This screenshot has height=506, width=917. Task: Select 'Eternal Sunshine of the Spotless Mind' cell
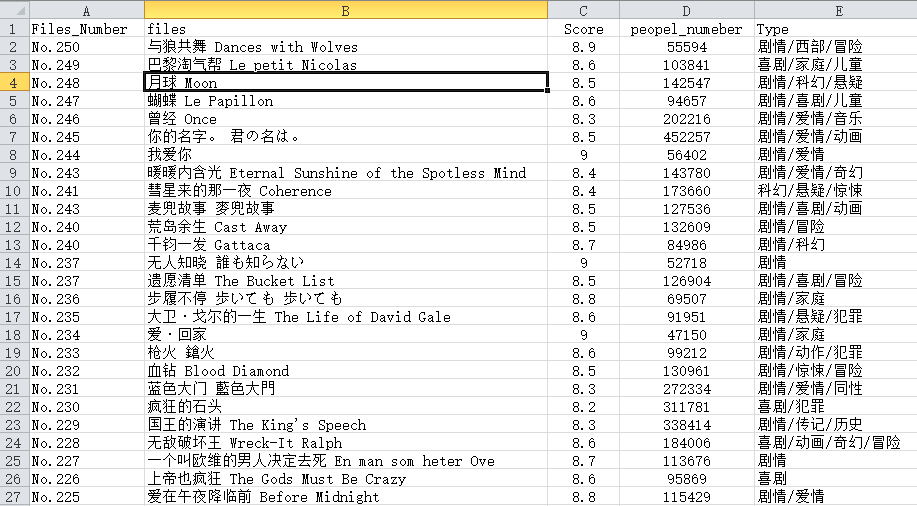346,173
